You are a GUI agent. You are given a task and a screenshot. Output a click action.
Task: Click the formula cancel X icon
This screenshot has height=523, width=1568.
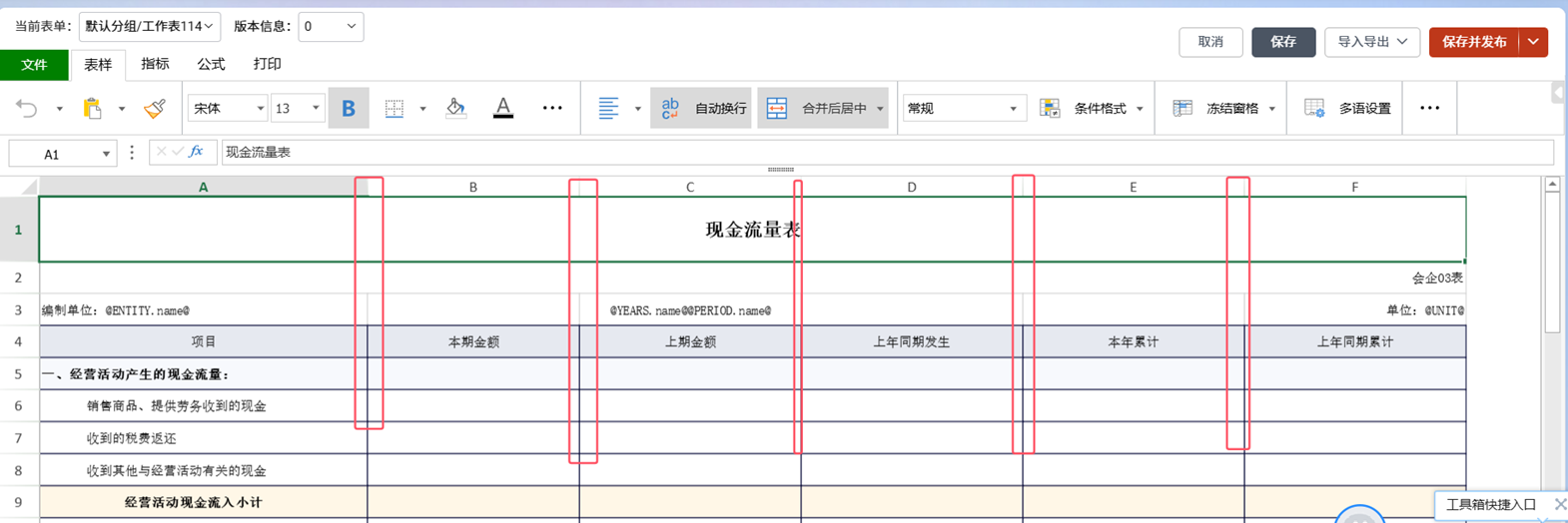click(161, 152)
